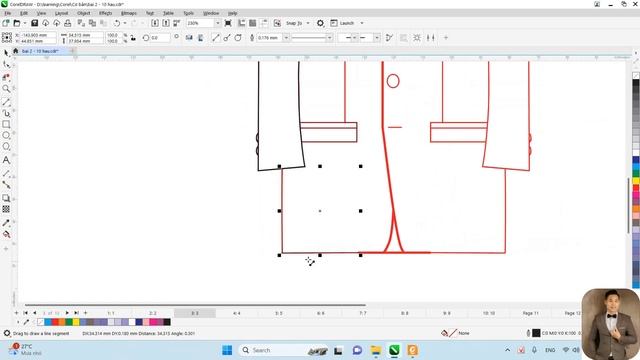Click the Full-screen preview icon
The image size is (640, 360).
pos(228,23)
